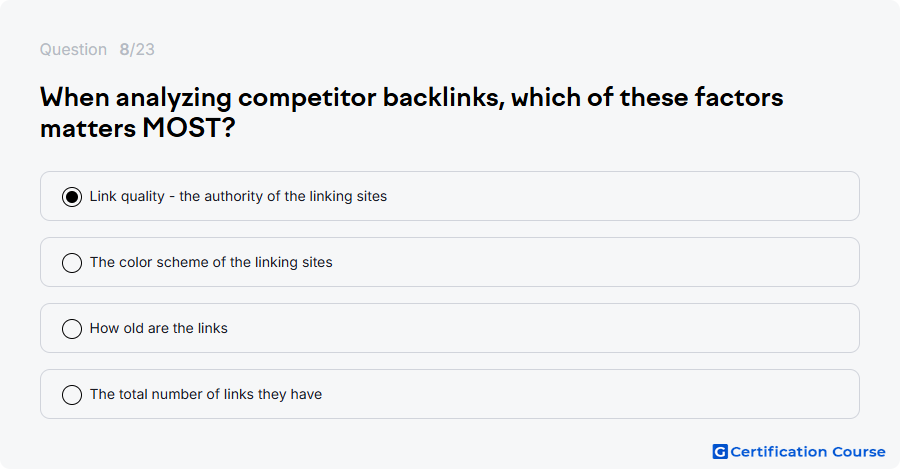Click 'The color scheme of the linking sites' text
The width and height of the screenshot is (900, 469).
tap(211, 262)
